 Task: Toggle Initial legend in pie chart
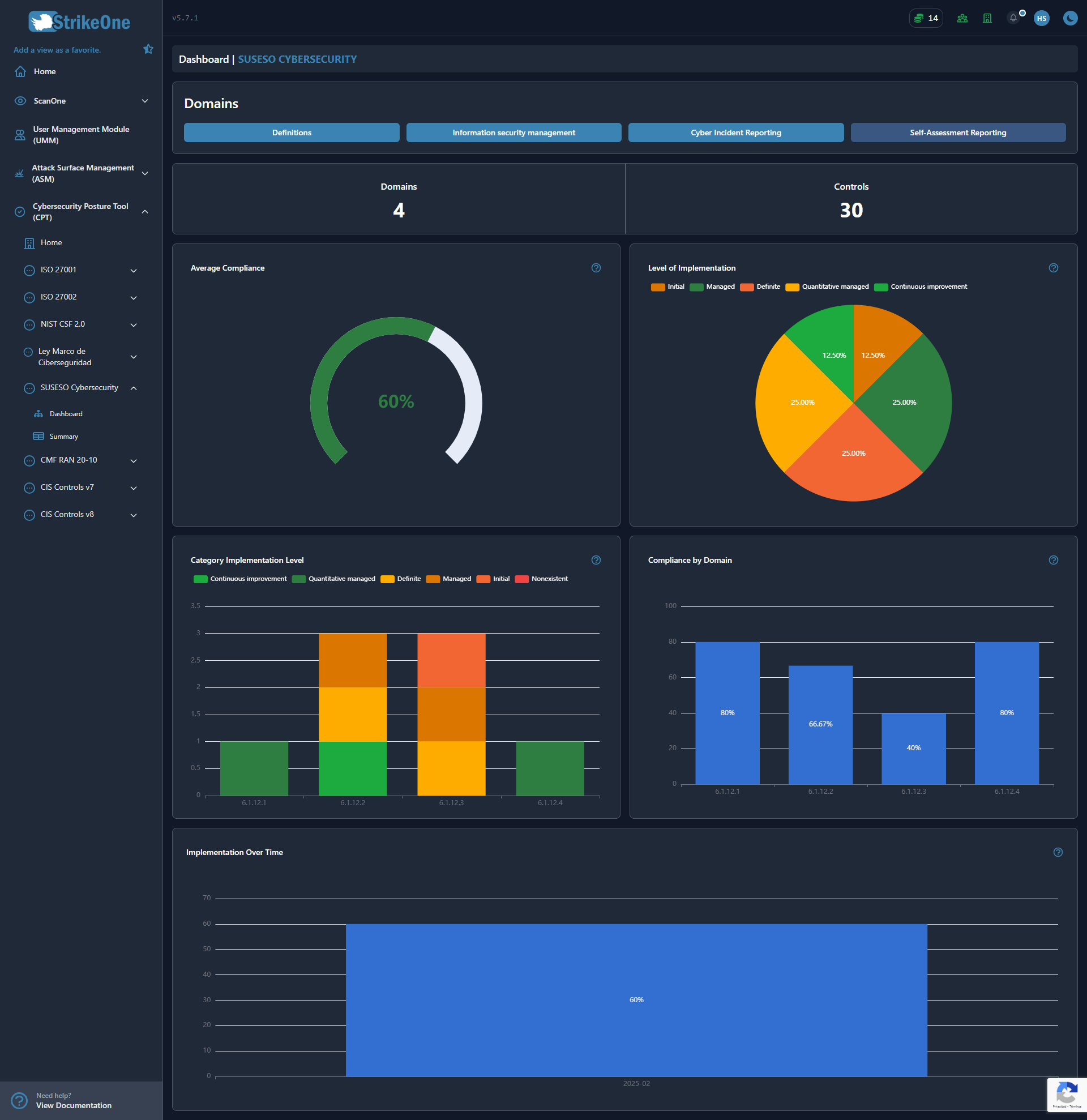pyautogui.click(x=667, y=287)
